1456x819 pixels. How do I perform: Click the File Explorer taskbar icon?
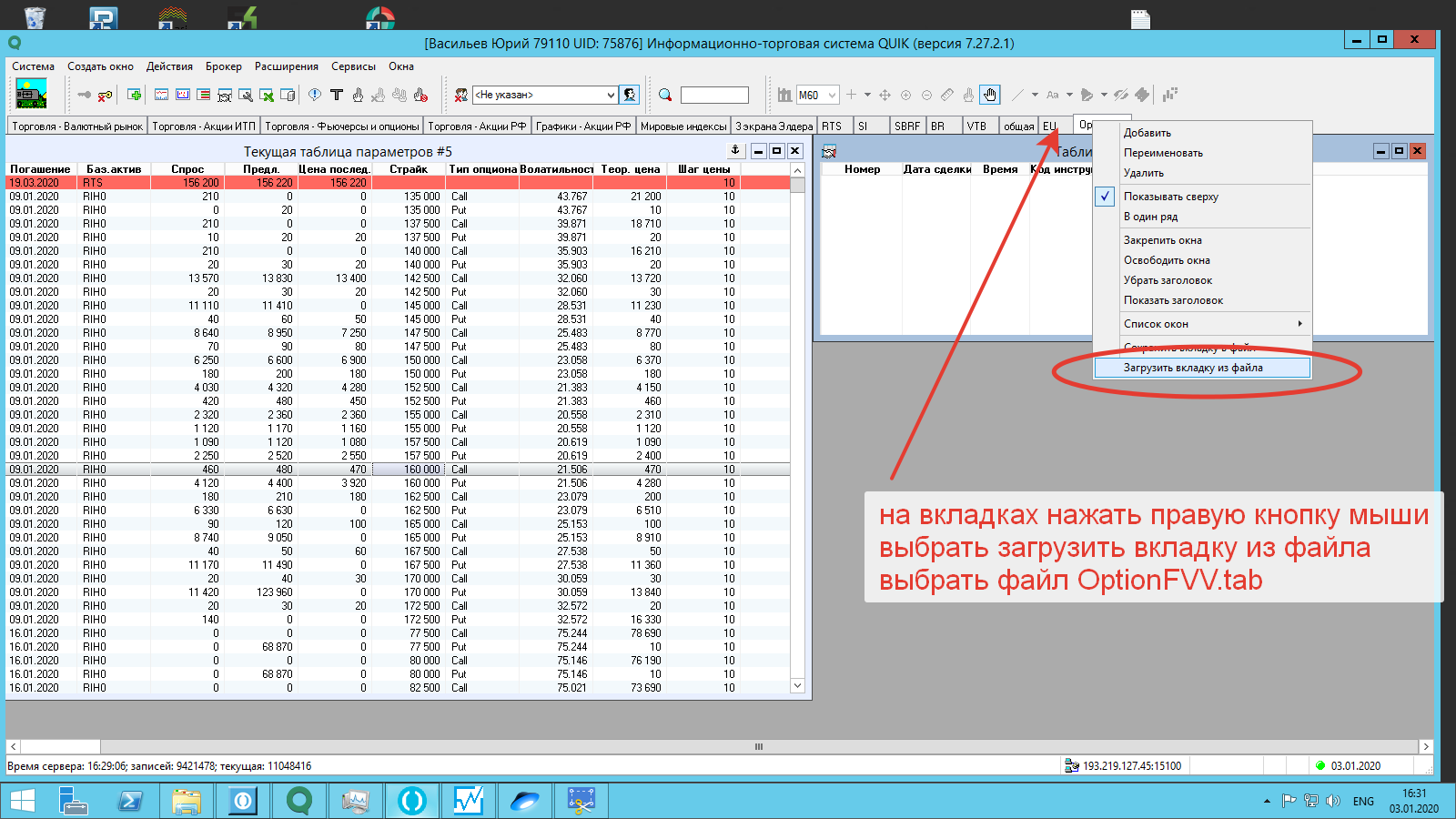tap(186, 801)
